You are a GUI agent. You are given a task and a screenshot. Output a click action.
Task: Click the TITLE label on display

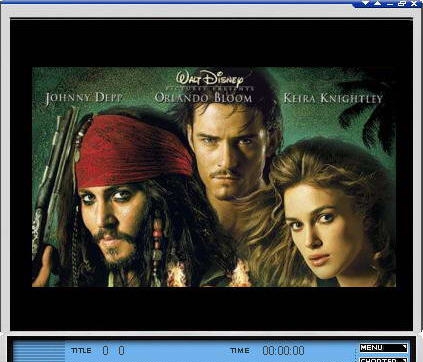tap(81, 351)
